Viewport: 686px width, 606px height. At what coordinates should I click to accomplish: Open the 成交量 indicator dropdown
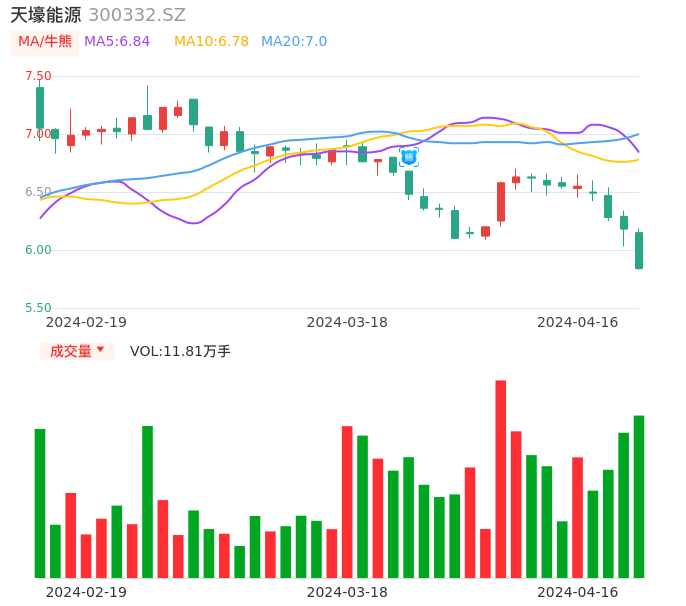77,351
